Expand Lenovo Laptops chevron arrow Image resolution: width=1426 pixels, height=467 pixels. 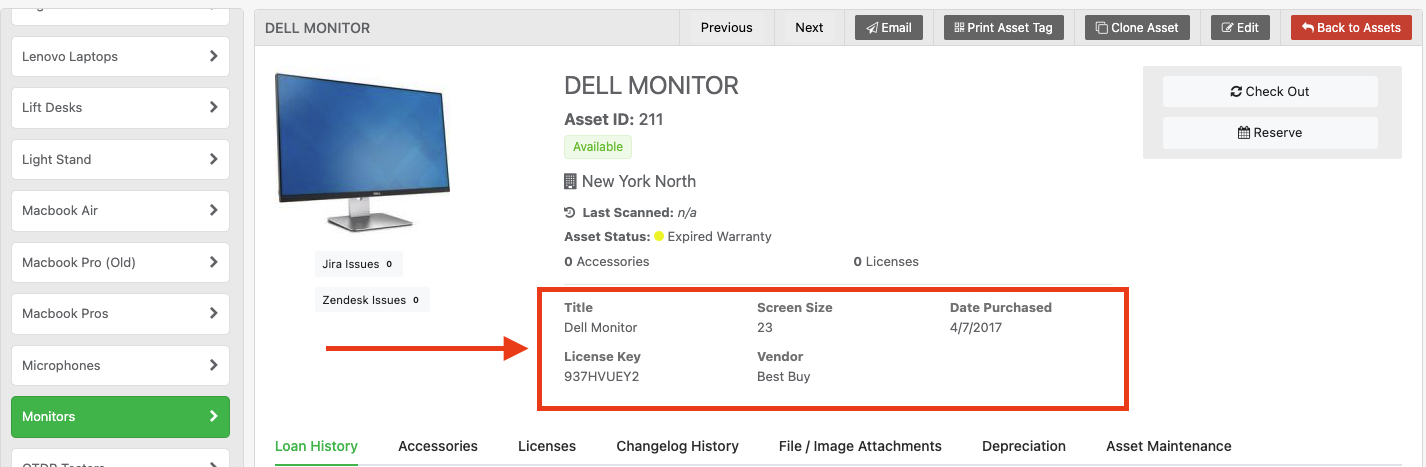213,57
